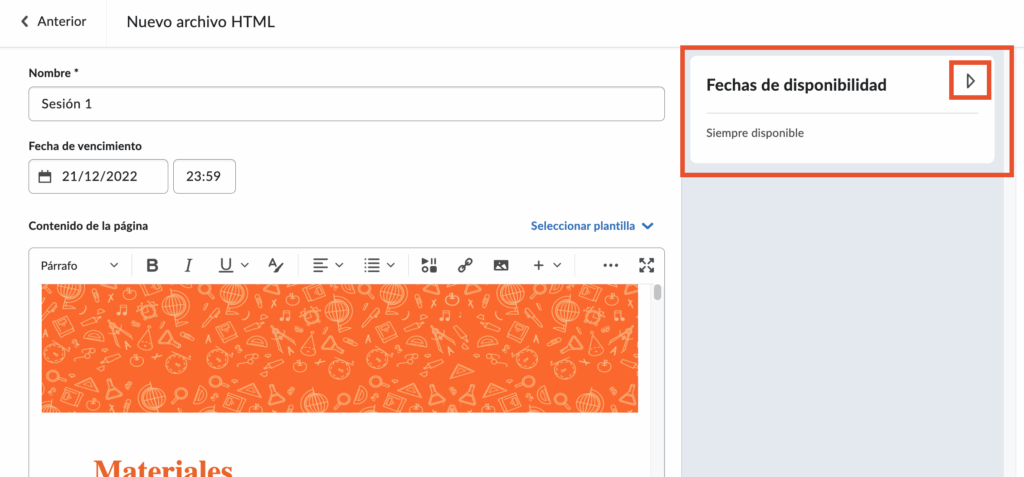Insert an image into the page
This screenshot has height=477, width=1024.
501,265
